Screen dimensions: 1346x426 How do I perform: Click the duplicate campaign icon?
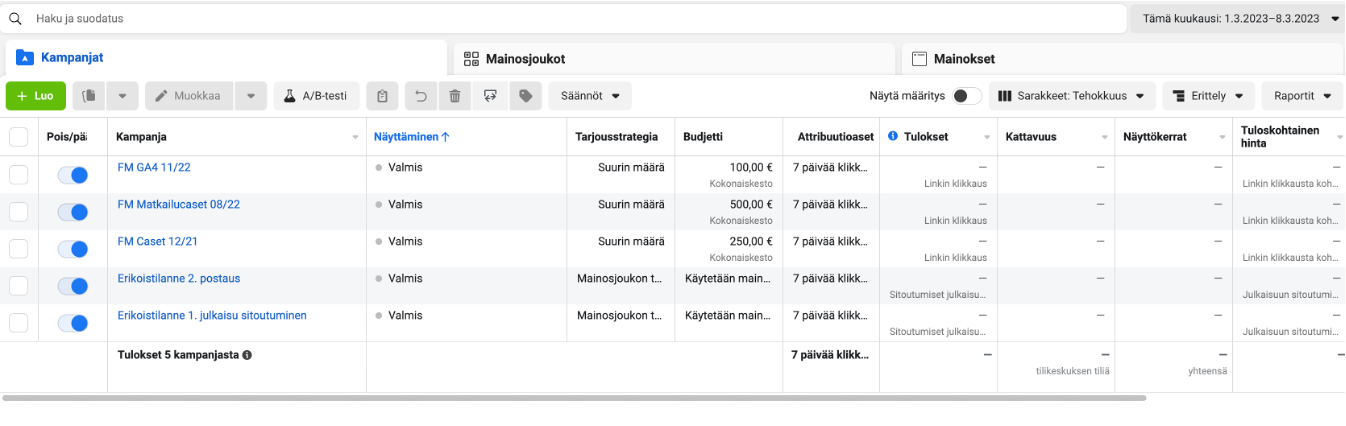point(89,96)
